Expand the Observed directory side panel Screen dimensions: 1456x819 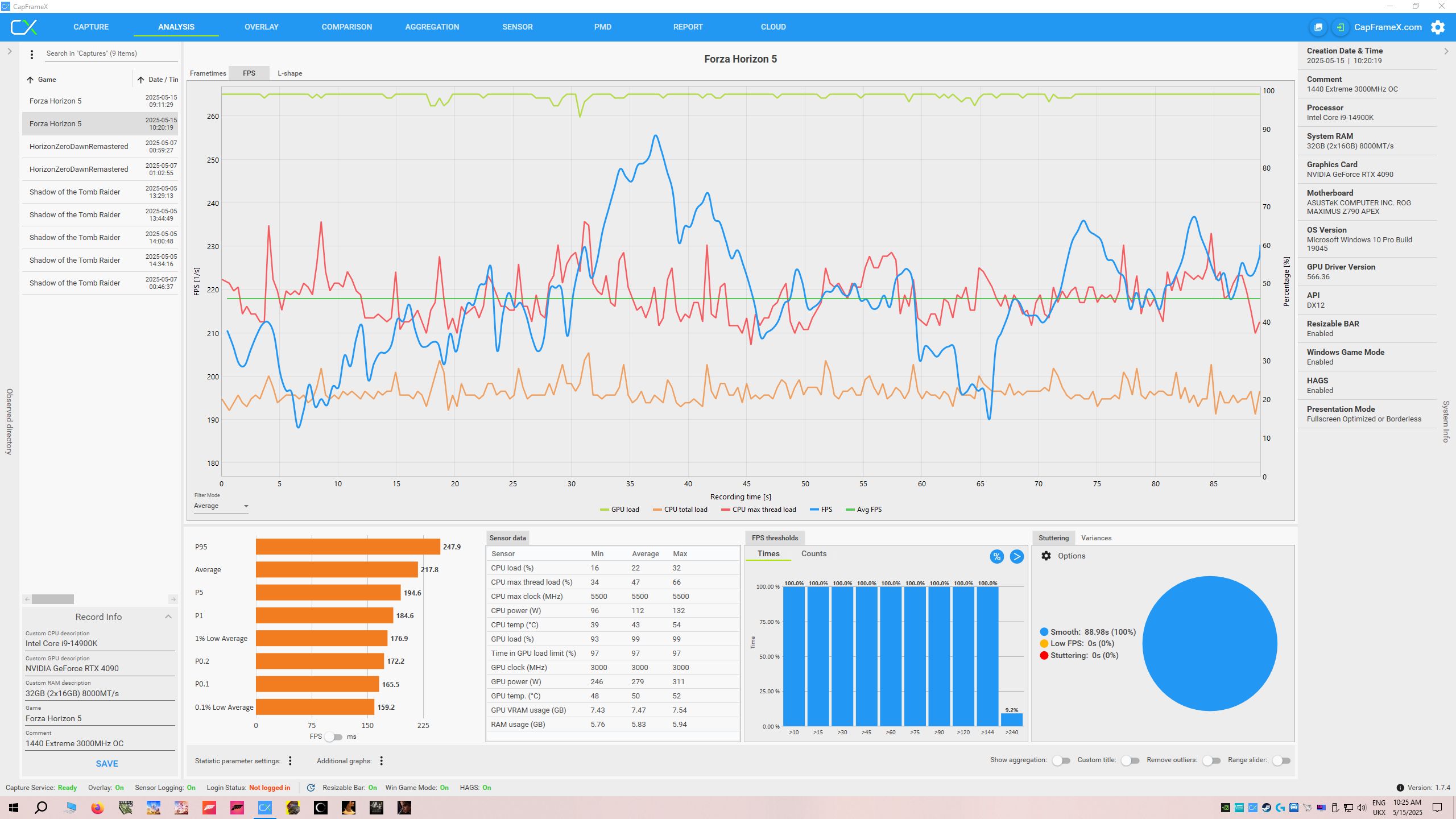(10, 51)
